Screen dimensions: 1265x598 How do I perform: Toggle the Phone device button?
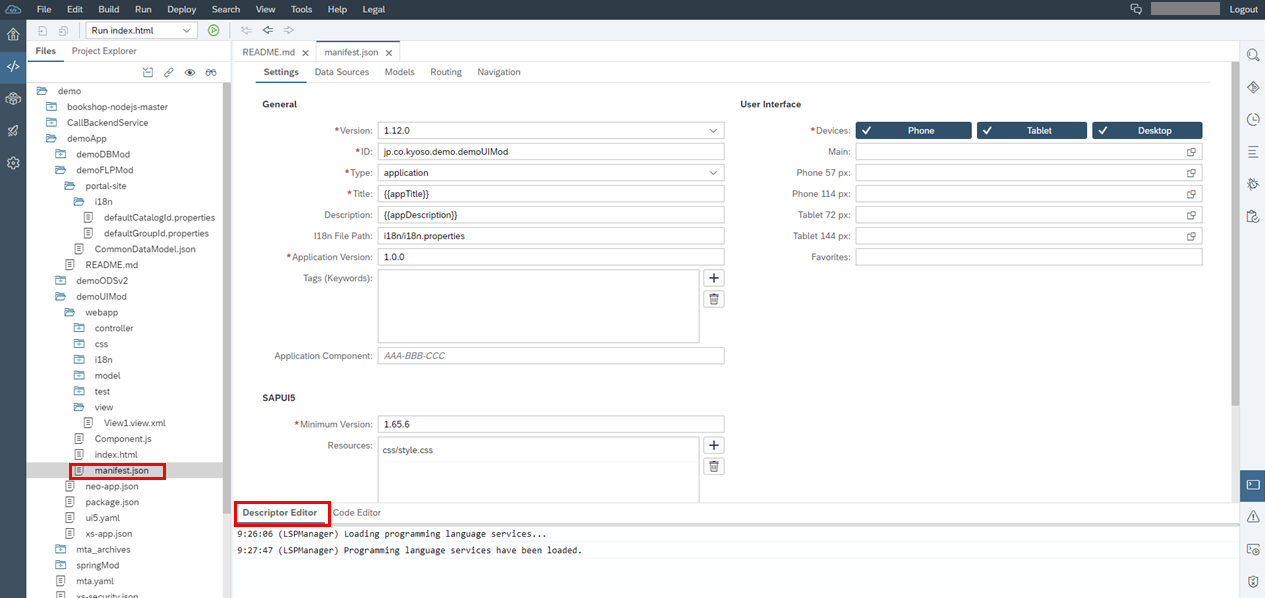pyautogui.click(x=913, y=130)
